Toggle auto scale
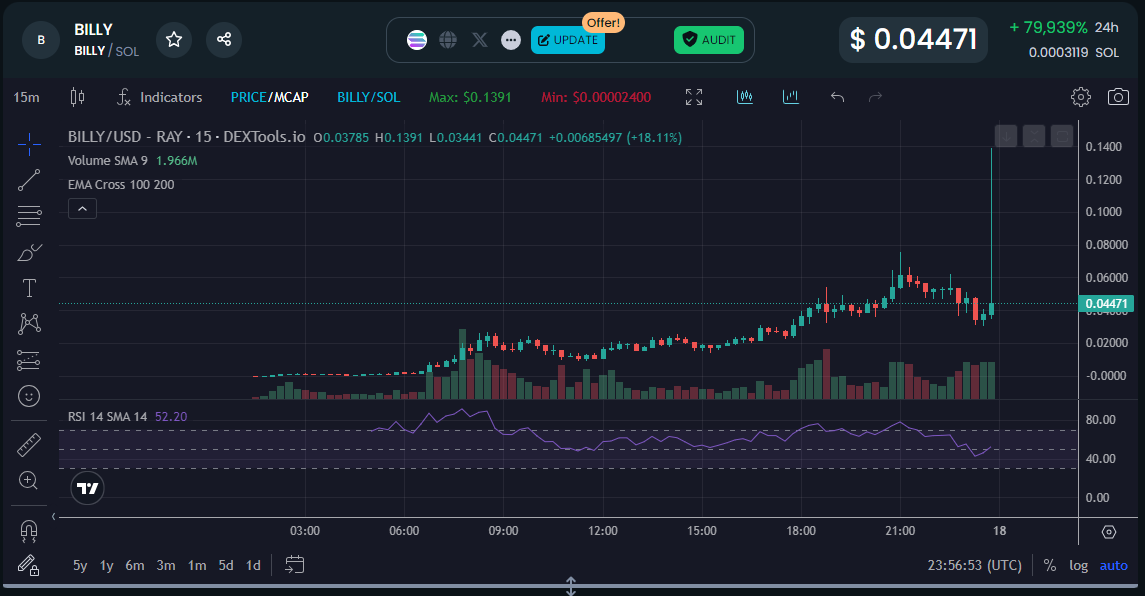 click(1114, 565)
